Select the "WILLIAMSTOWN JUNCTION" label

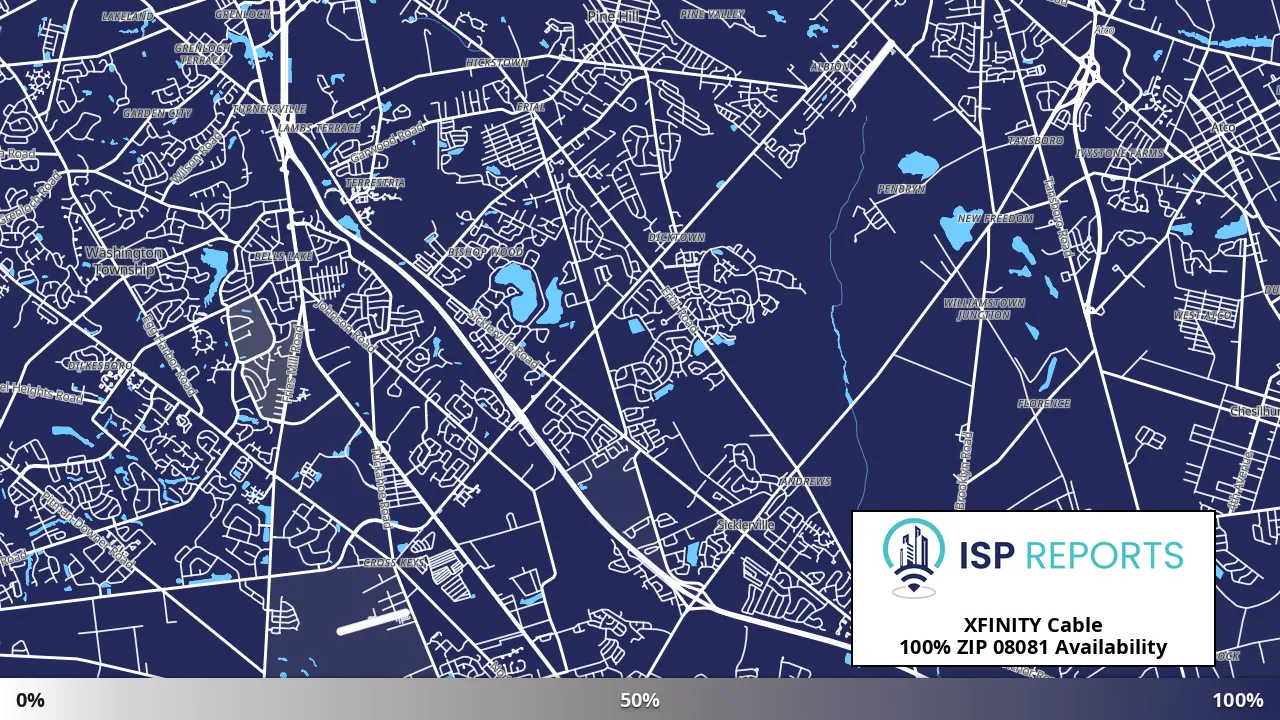point(983,309)
